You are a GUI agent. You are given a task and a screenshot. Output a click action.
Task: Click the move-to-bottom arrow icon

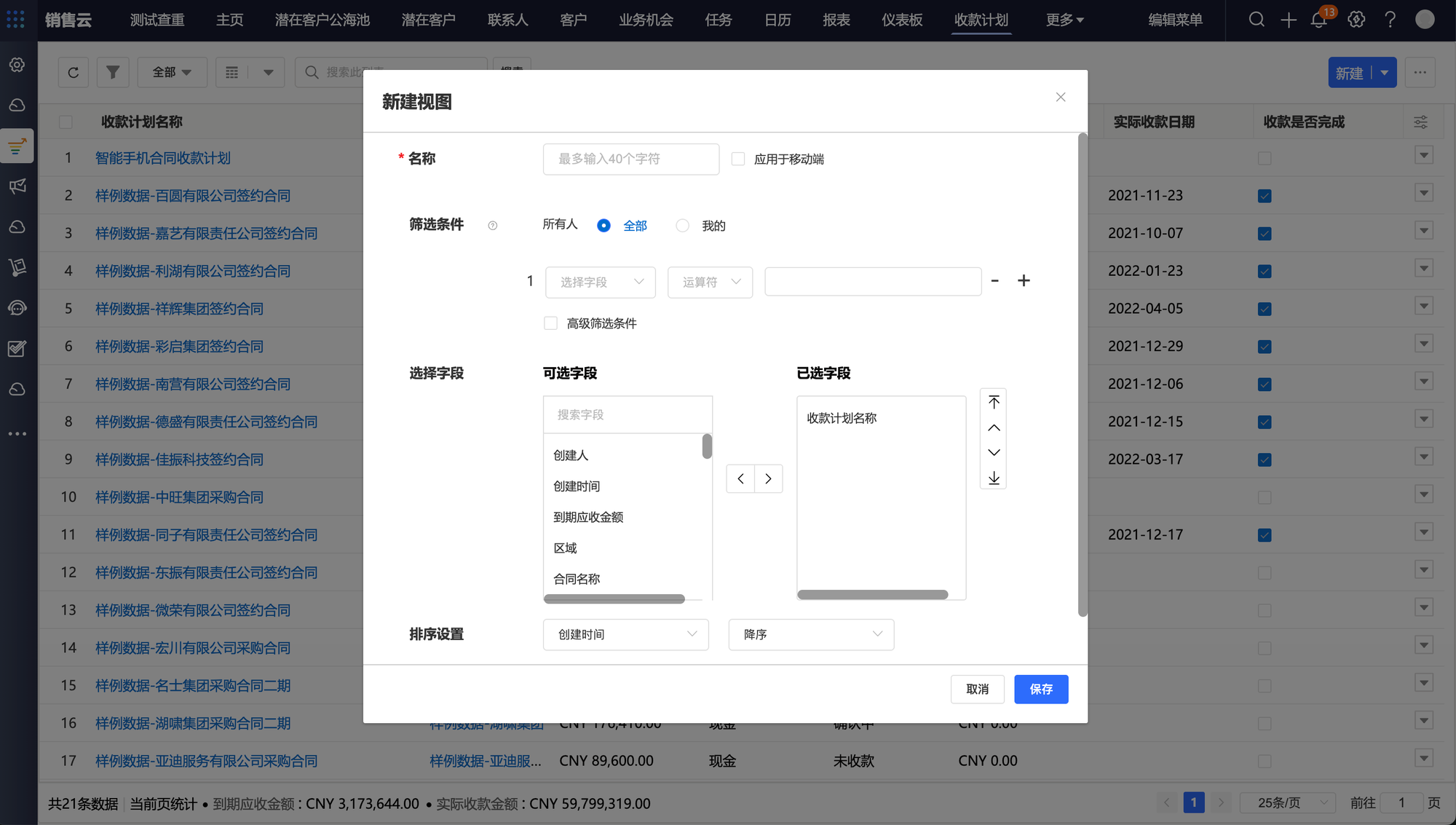[x=994, y=478]
